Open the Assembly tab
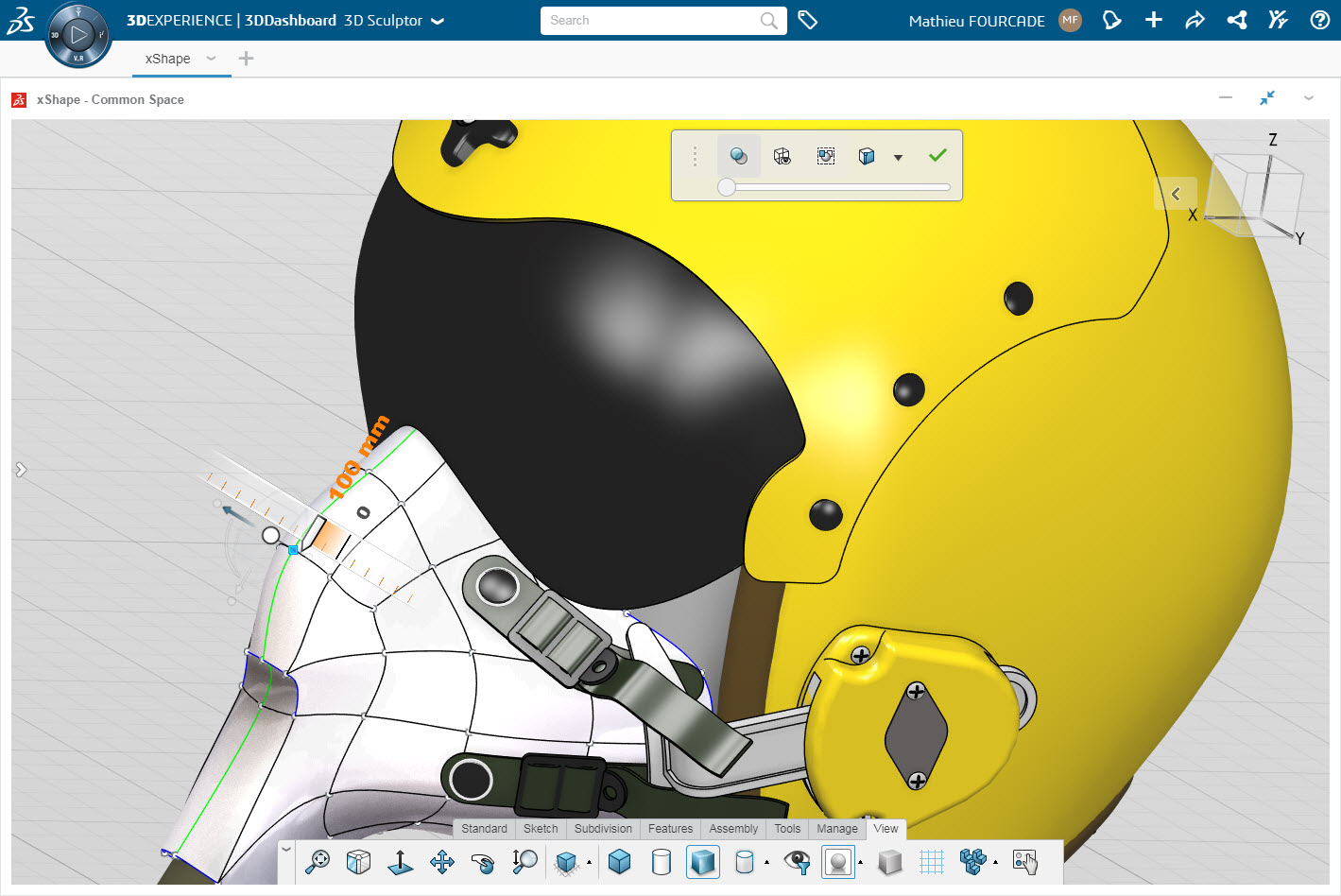Image resolution: width=1341 pixels, height=896 pixels. tap(732, 829)
